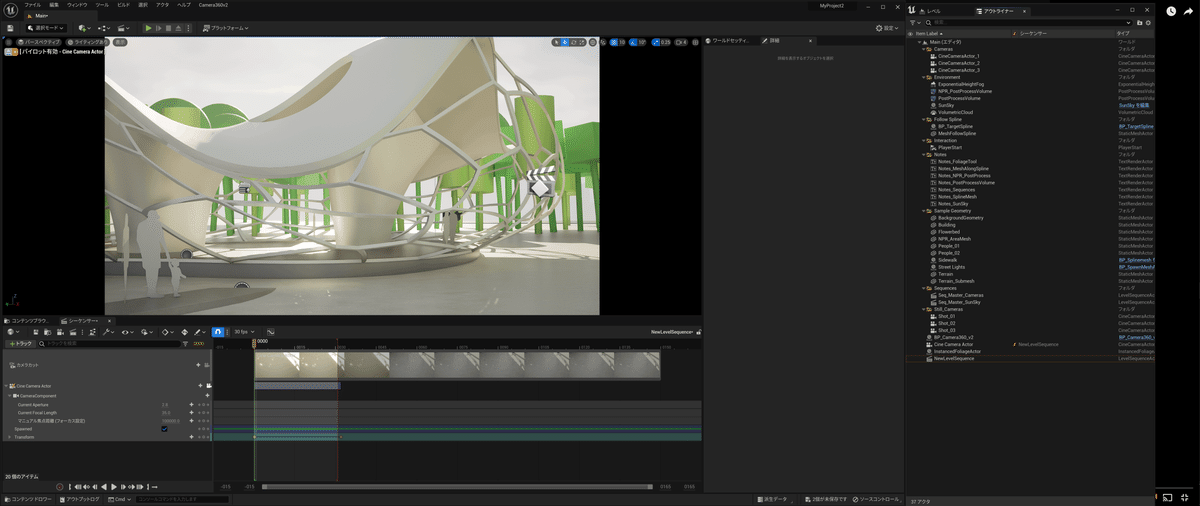This screenshot has height=506, width=1200.
Task: Click the Current Aperture value field
Action: (x=166, y=405)
